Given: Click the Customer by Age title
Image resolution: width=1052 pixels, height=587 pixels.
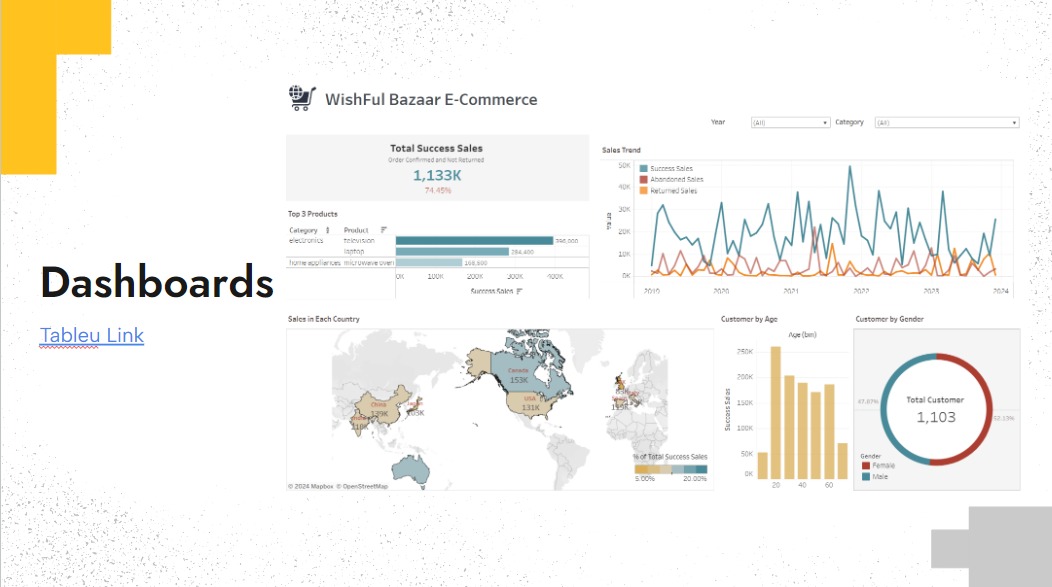Looking at the screenshot, I should [749, 319].
